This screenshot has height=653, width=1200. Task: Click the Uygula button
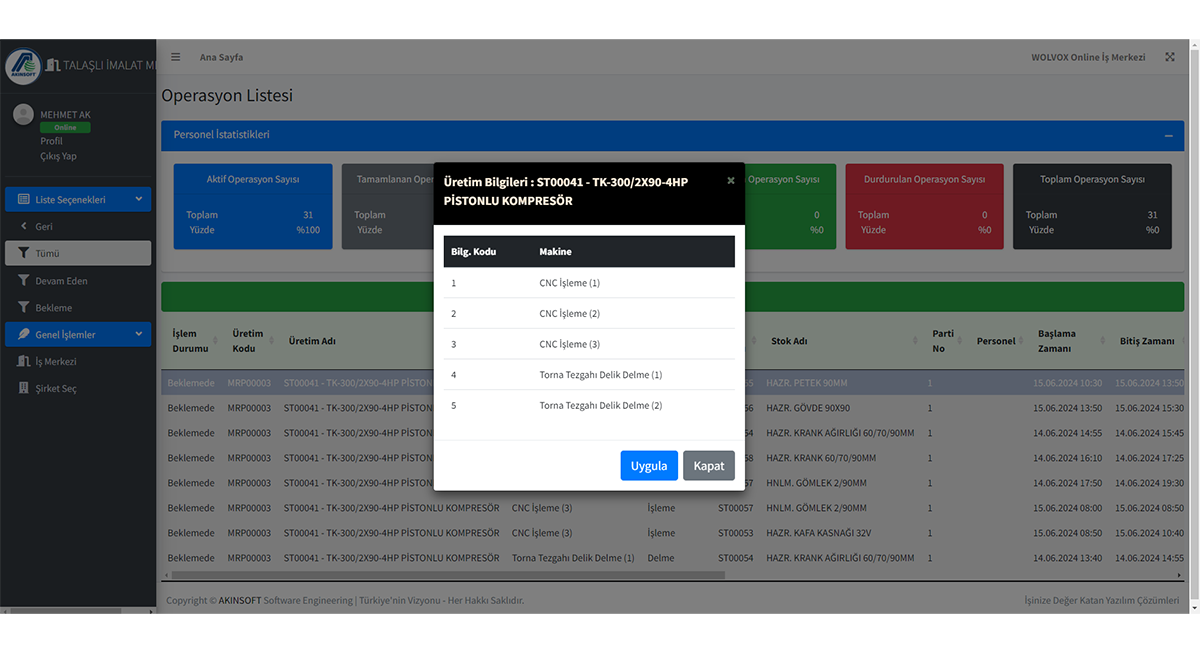[649, 466]
